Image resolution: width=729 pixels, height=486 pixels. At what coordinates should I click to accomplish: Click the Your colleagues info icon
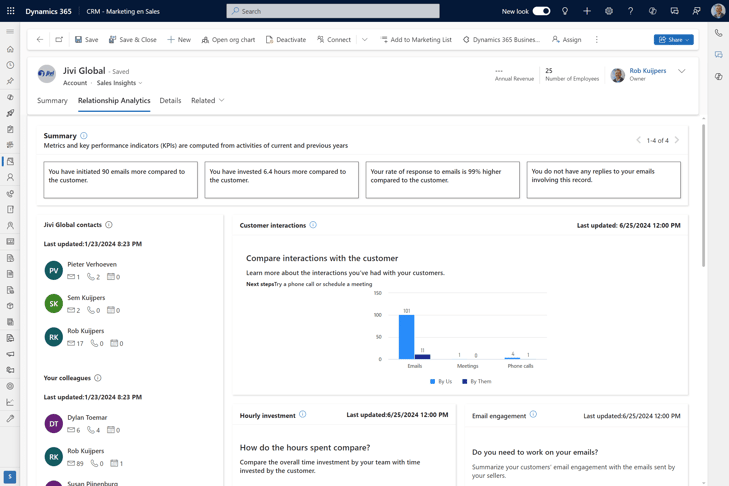click(x=98, y=378)
